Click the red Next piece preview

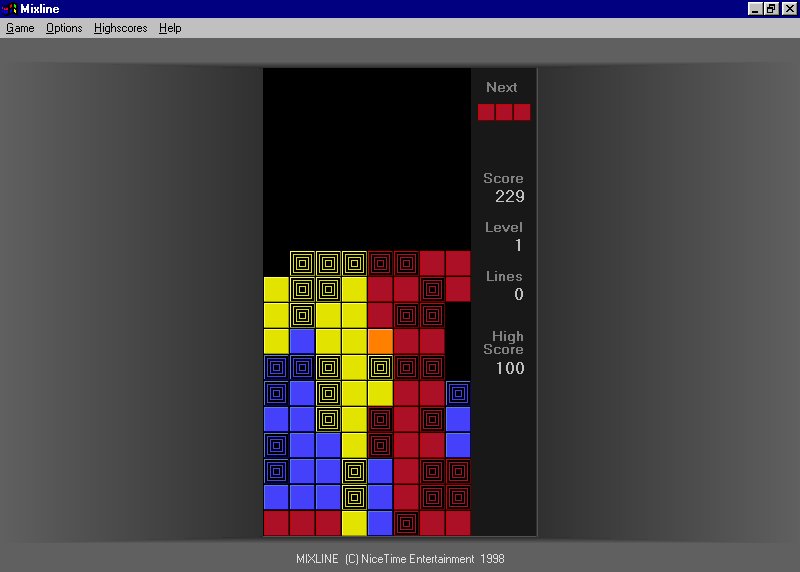[504, 112]
